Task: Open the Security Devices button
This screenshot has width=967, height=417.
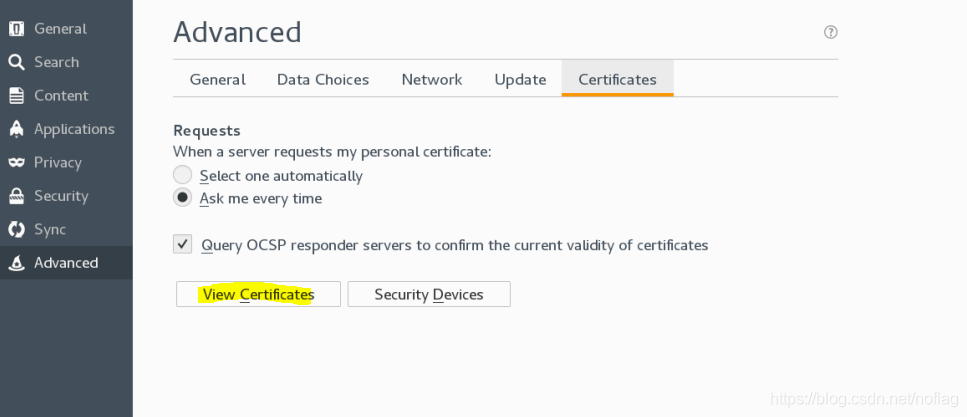Action: tap(429, 294)
